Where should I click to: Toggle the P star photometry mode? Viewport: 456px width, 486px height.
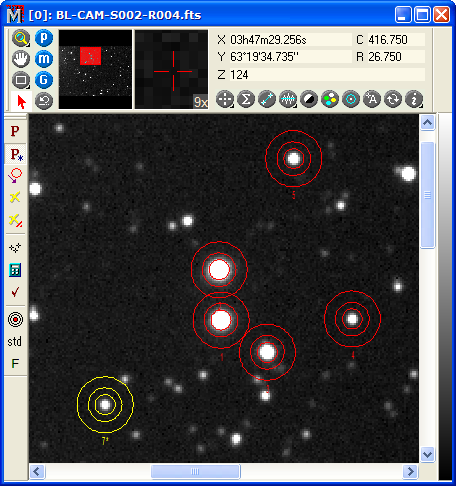coord(16,154)
